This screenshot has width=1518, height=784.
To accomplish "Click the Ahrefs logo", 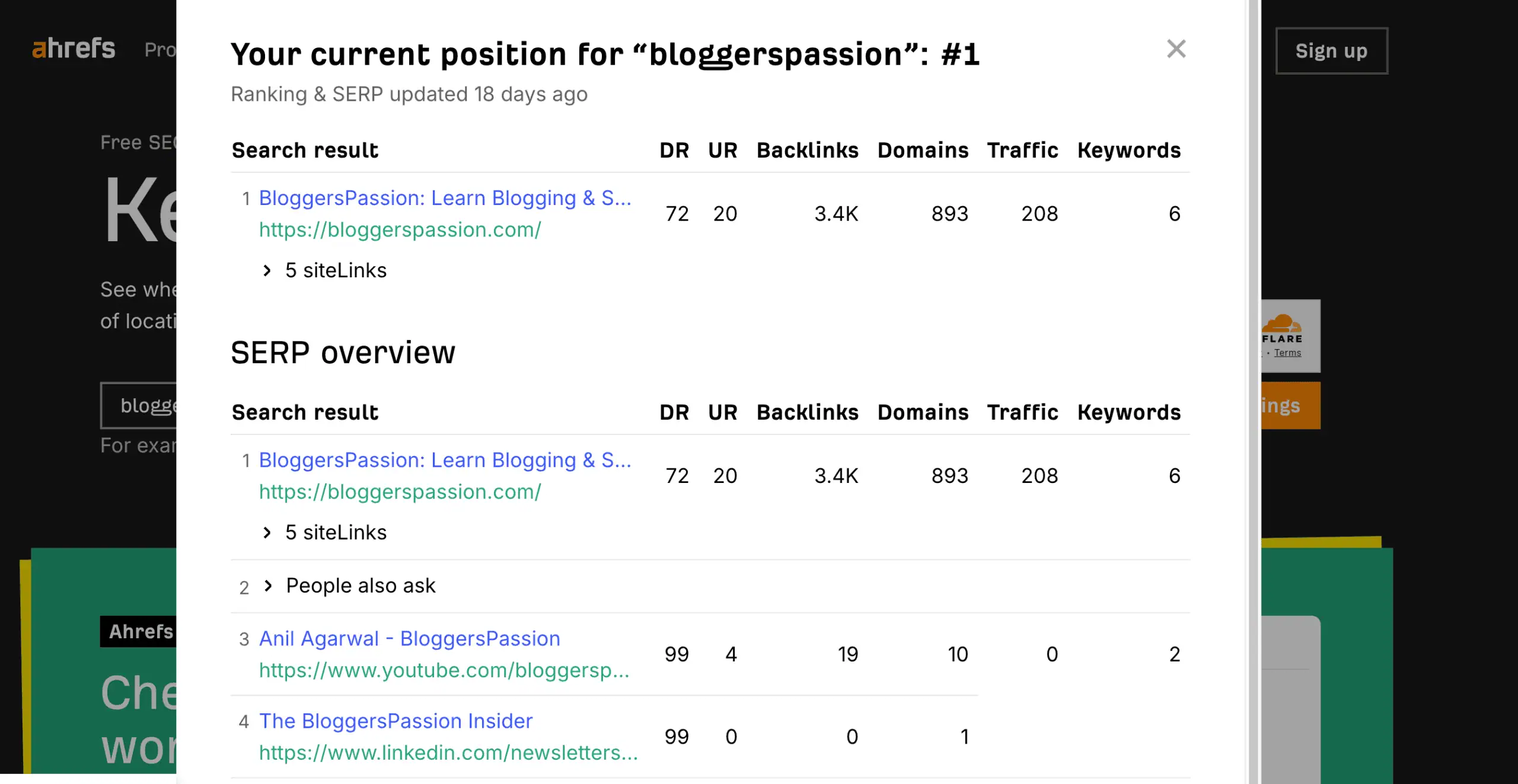I will [74, 49].
